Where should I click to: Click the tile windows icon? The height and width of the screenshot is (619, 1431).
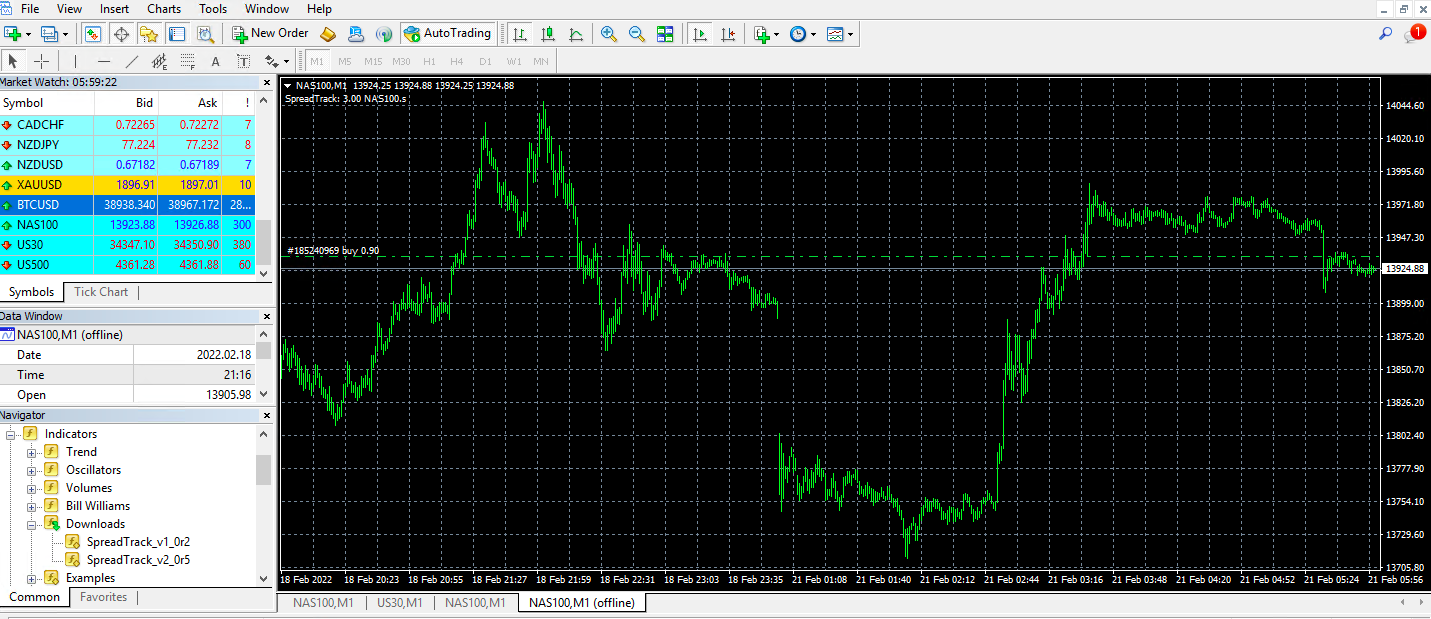pyautogui.click(x=665, y=33)
